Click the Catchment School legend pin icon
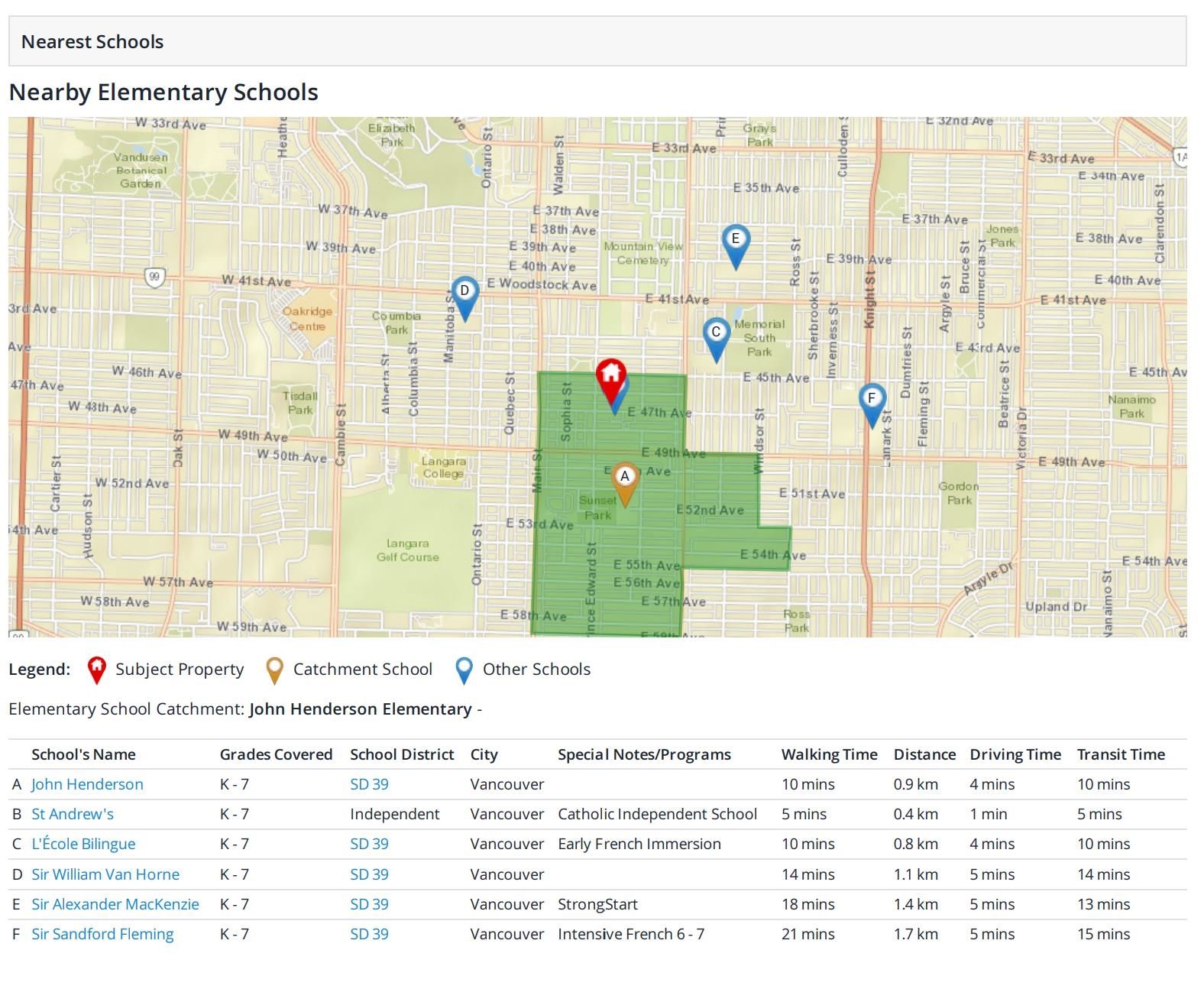The width and height of the screenshot is (1204, 989). [274, 670]
